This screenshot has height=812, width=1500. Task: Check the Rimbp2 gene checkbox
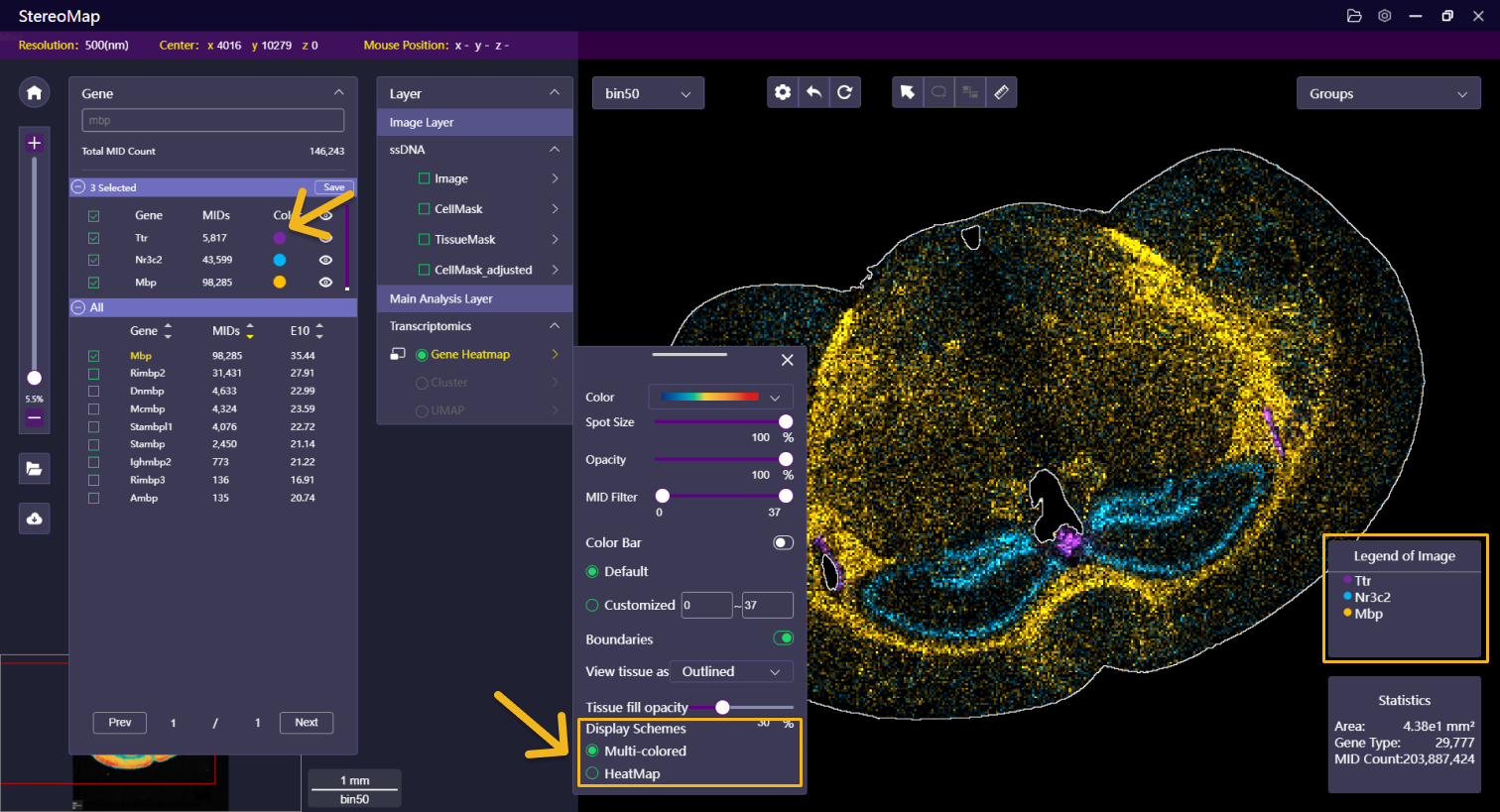pos(94,374)
